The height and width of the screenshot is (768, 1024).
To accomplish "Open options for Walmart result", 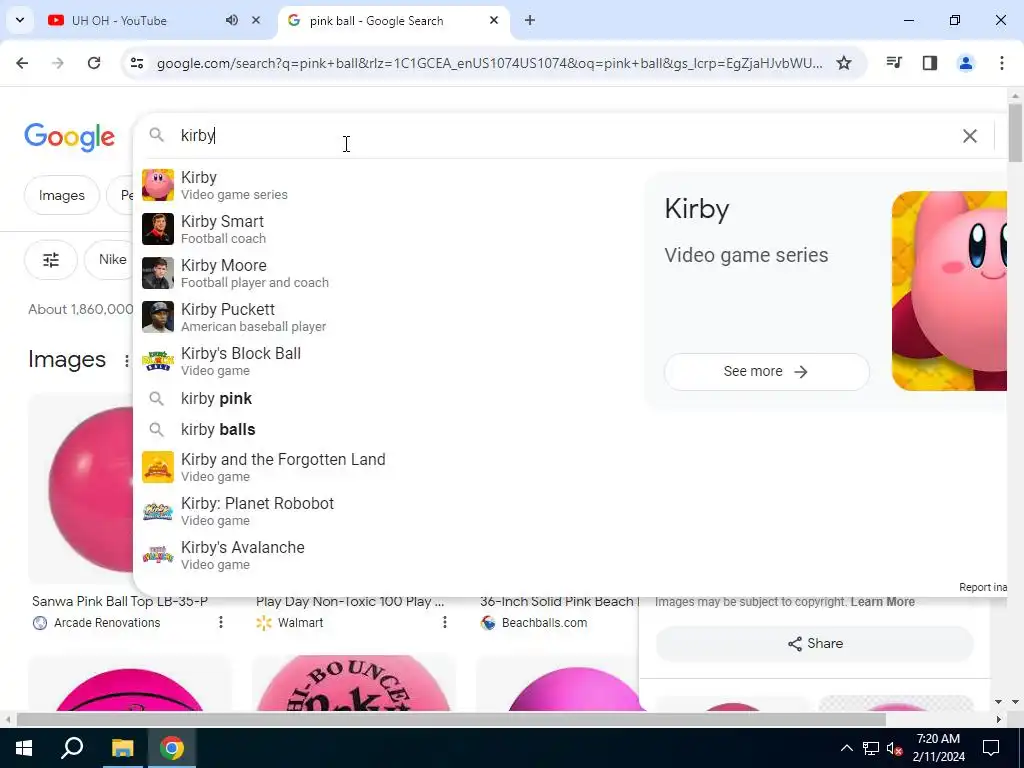I will coord(445,622).
